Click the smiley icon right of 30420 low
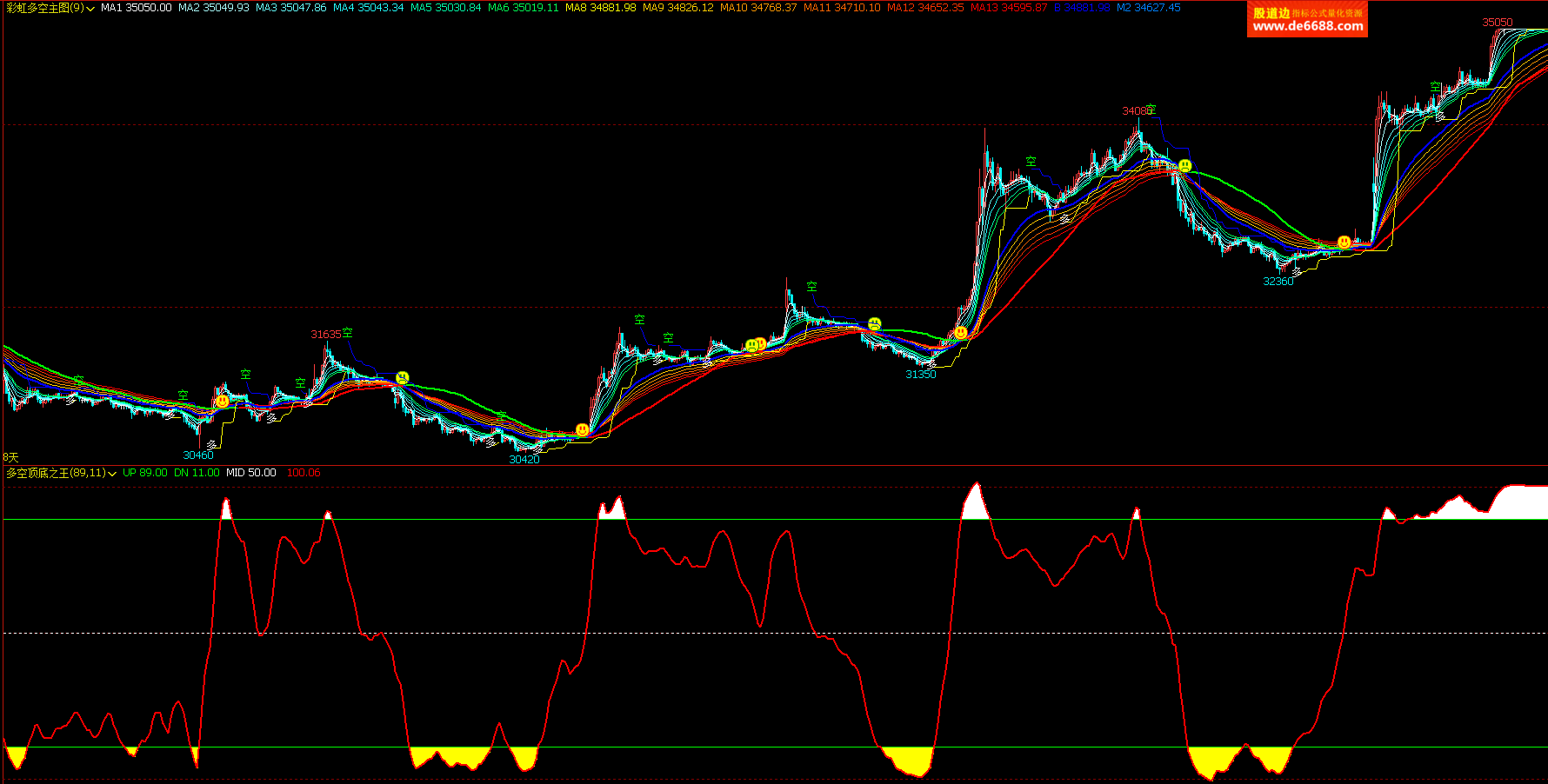Image resolution: width=1548 pixels, height=784 pixels. (582, 430)
